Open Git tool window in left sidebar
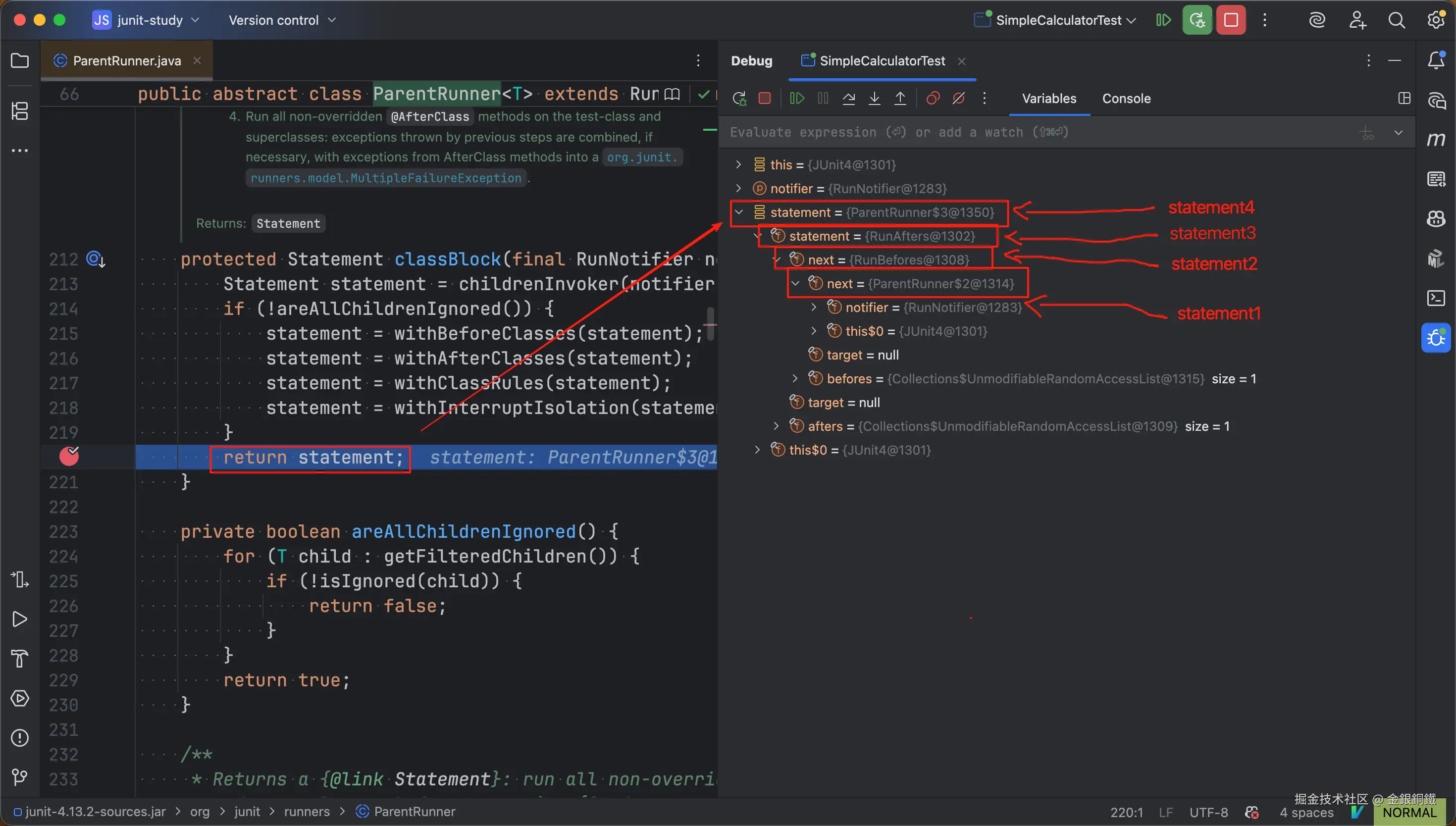This screenshot has width=1456, height=826. tap(20, 777)
